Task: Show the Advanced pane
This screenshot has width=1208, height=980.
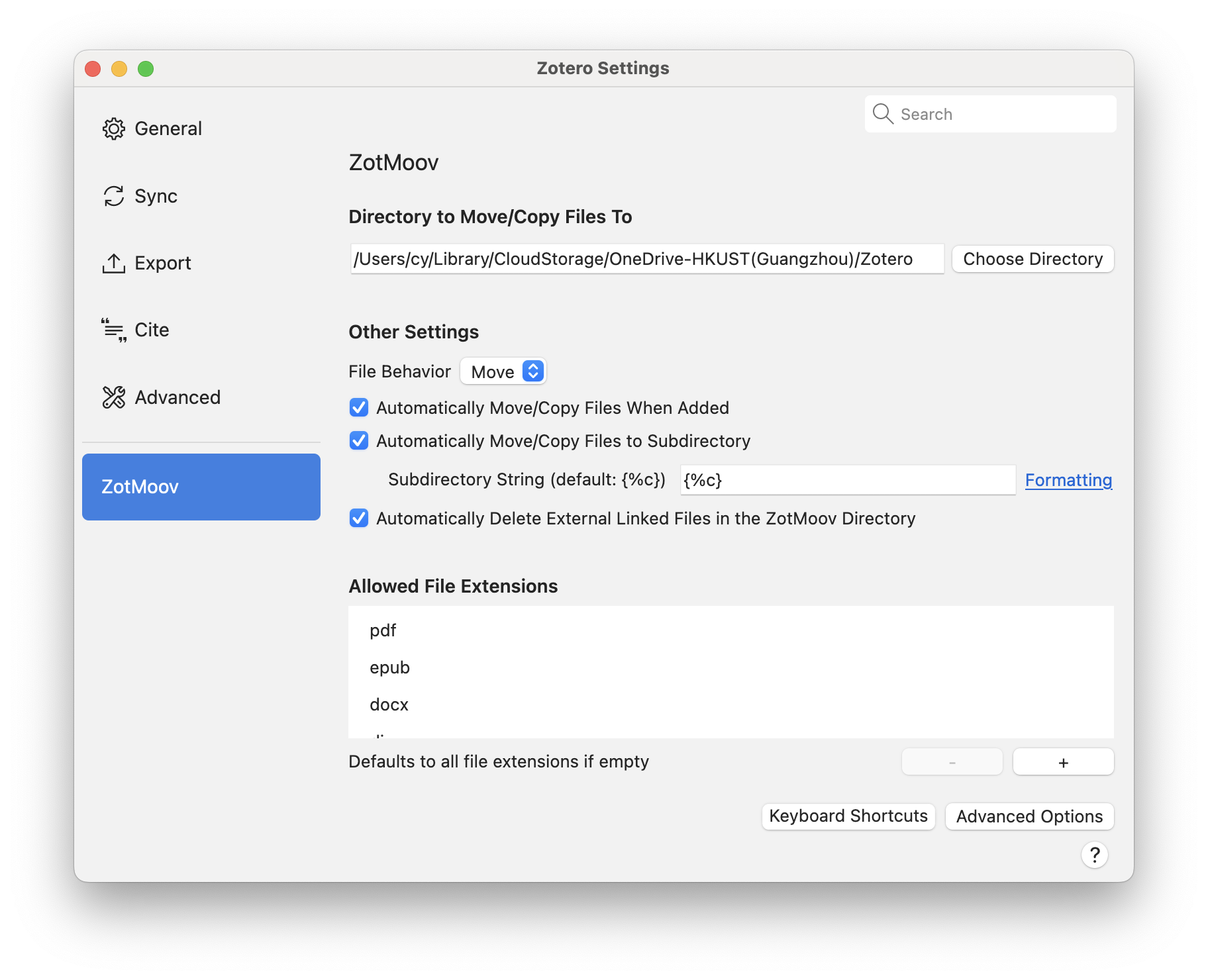Action: [x=201, y=397]
